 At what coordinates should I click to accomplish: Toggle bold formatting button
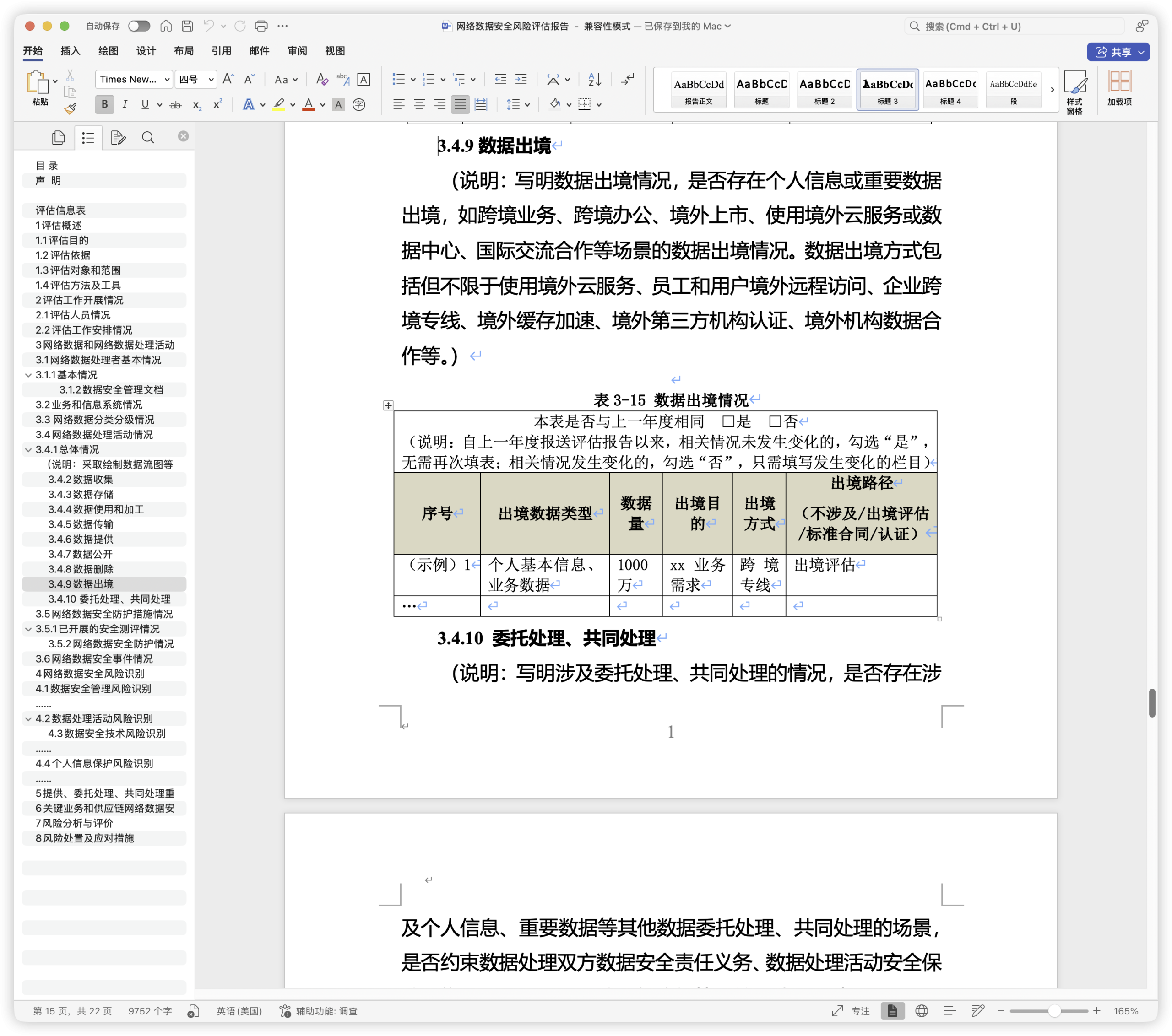104,104
